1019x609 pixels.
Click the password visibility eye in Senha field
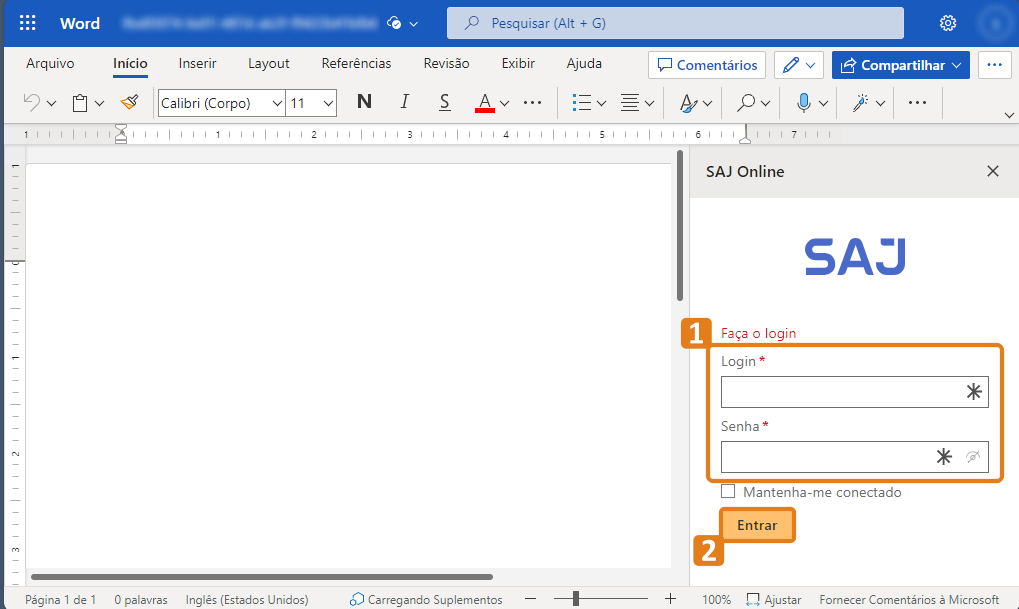(974, 457)
